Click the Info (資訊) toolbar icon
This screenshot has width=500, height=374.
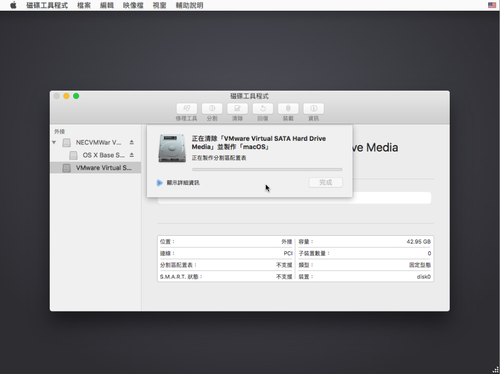tap(313, 108)
